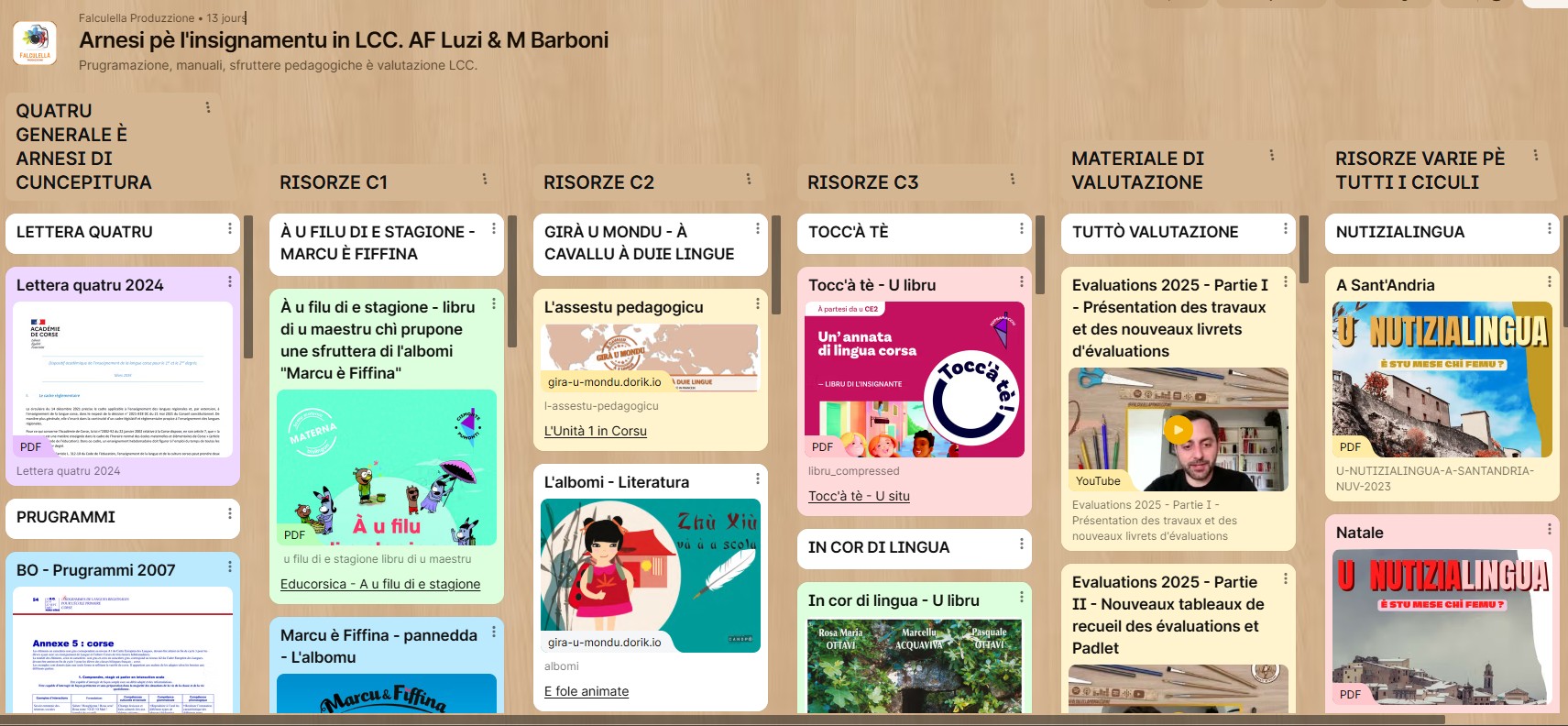Open options menu for RISORZE C1 section
This screenshot has width=1568, height=726.
click(x=485, y=180)
